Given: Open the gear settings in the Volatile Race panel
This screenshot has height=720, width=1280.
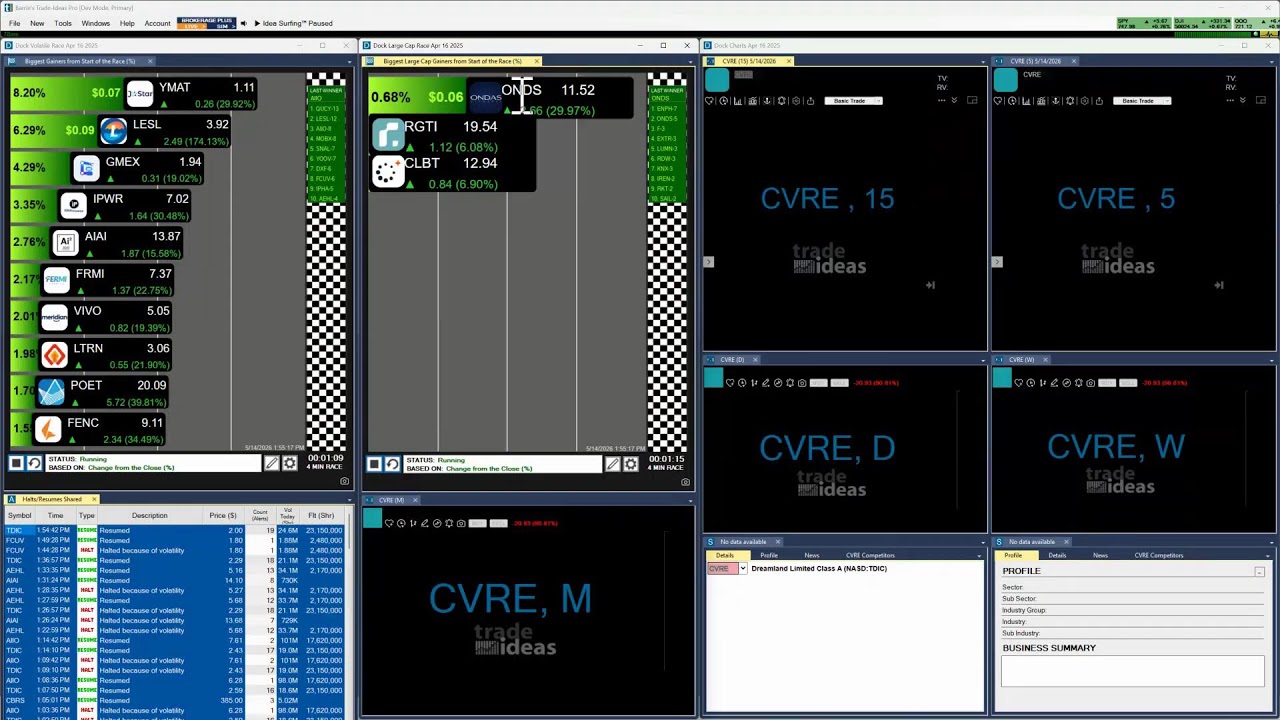Looking at the screenshot, I should (x=289, y=463).
